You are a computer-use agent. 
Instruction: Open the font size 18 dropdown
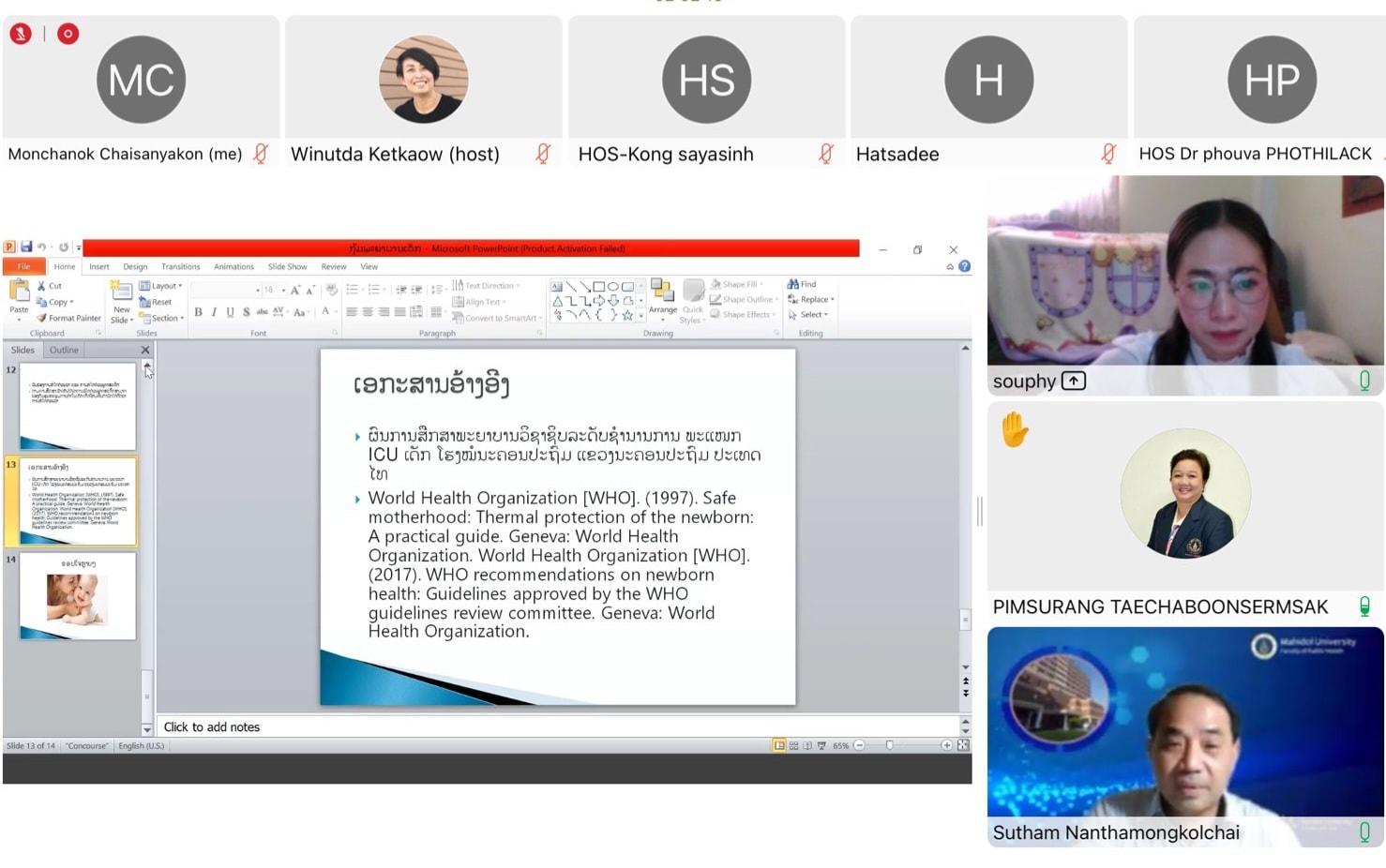(x=283, y=291)
